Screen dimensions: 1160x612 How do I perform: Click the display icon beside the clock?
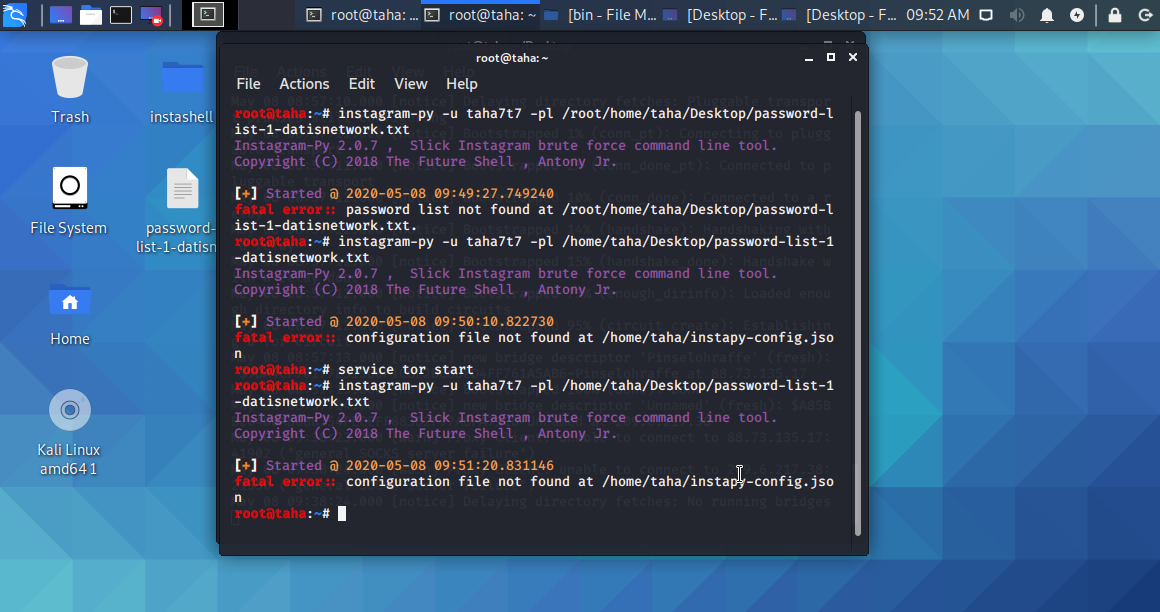tap(988, 15)
